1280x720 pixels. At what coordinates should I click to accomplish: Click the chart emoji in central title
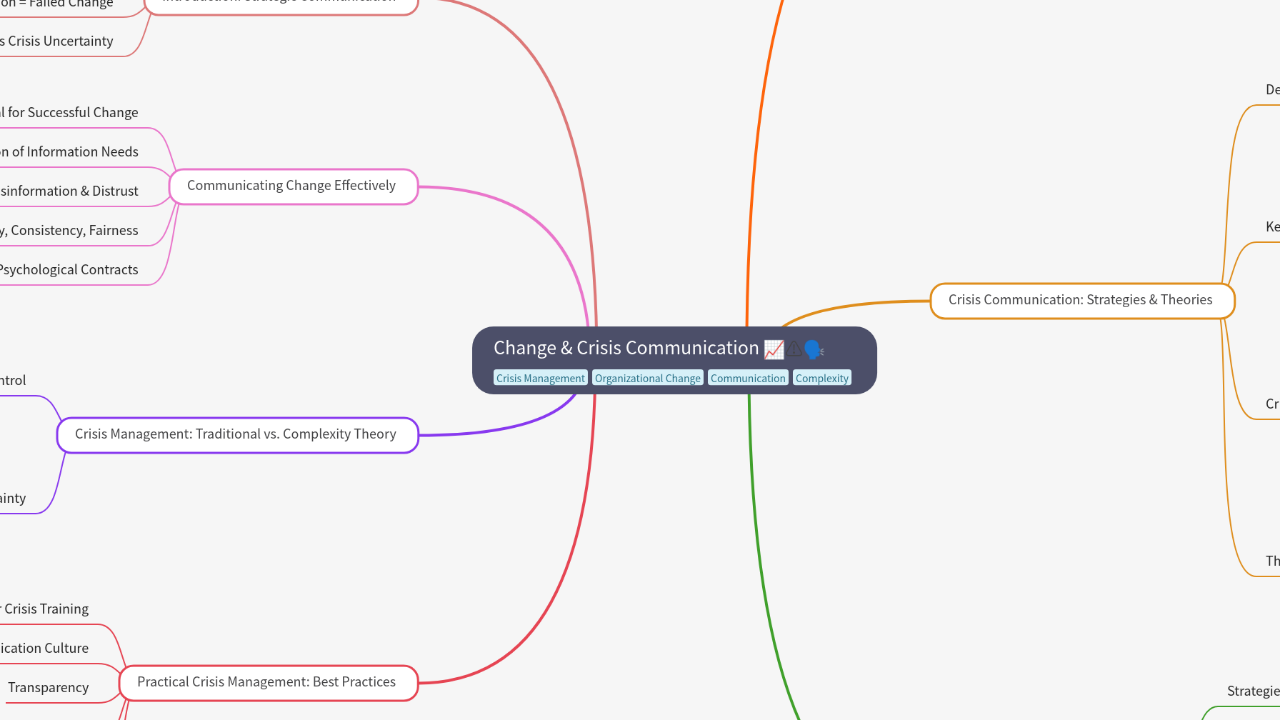click(x=773, y=349)
